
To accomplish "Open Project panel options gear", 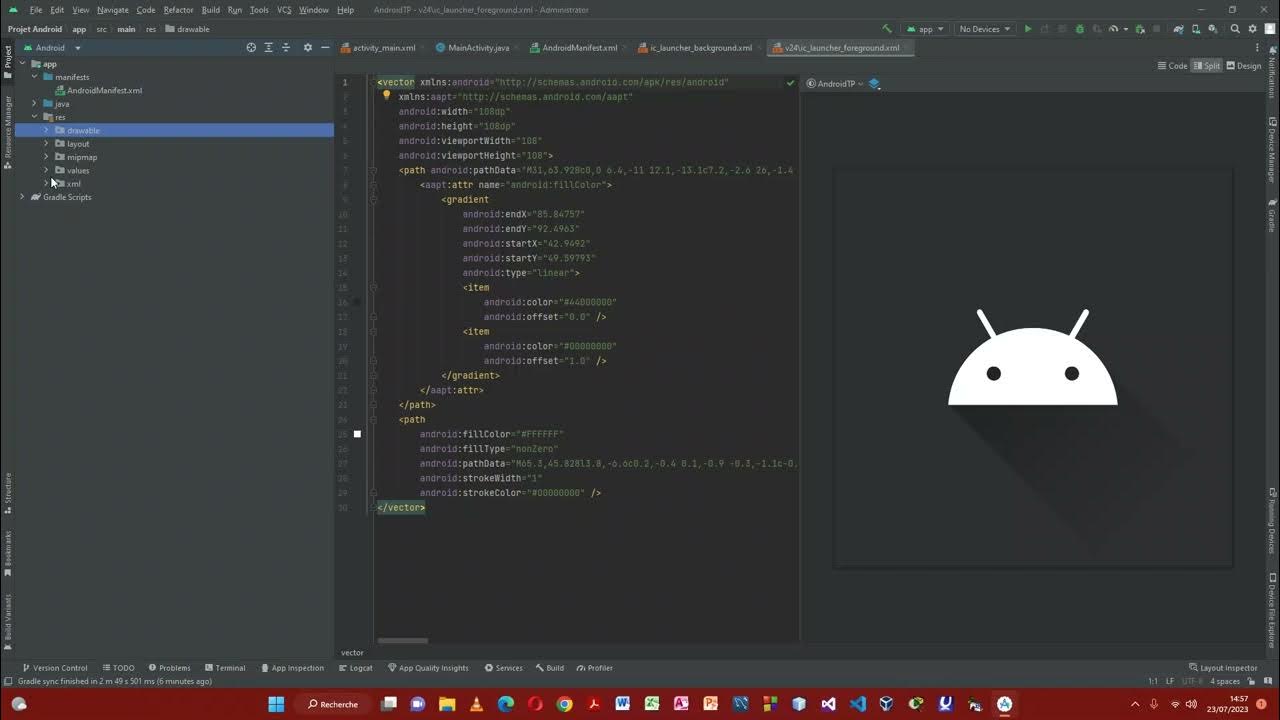I will (308, 47).
